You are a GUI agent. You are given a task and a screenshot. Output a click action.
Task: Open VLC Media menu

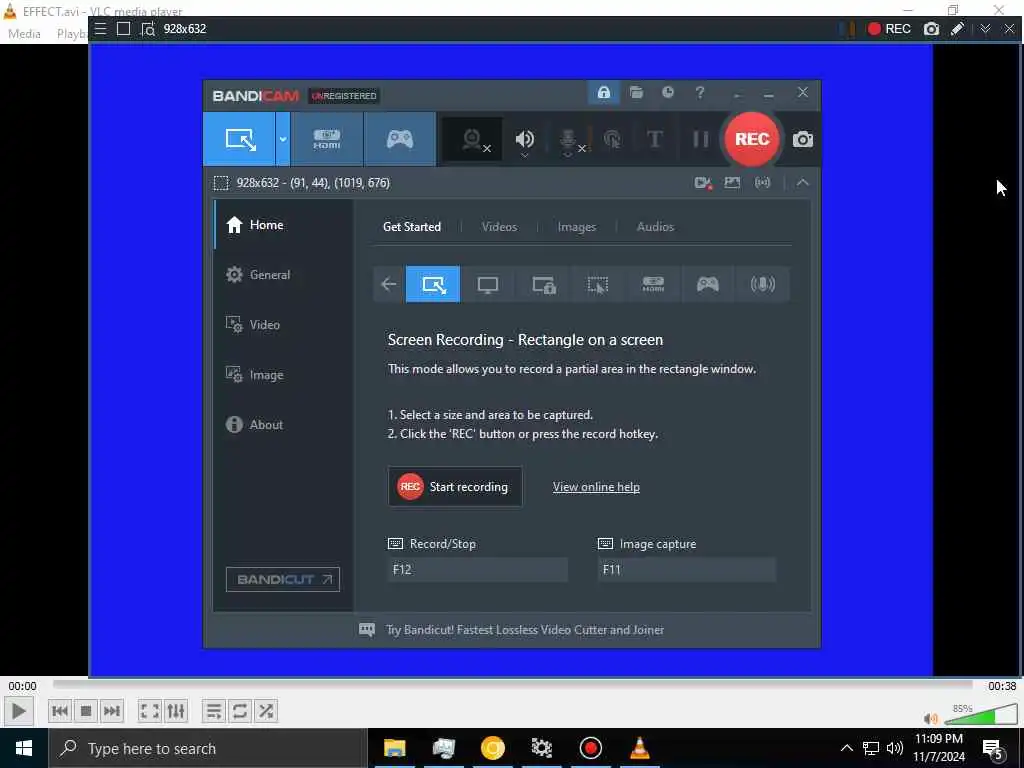click(24, 33)
